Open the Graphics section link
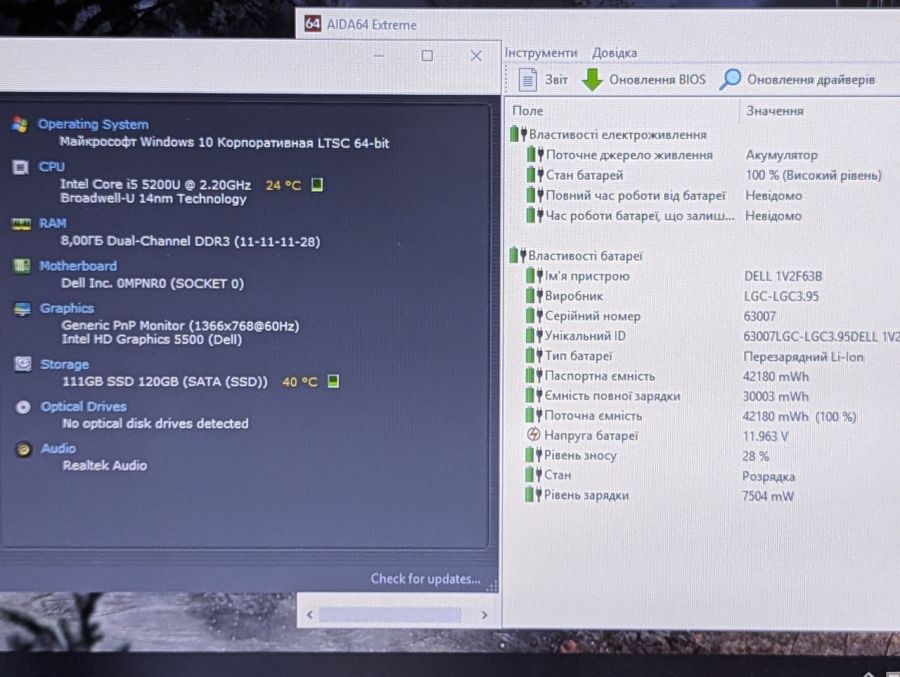Image resolution: width=900 pixels, height=677 pixels. point(67,308)
